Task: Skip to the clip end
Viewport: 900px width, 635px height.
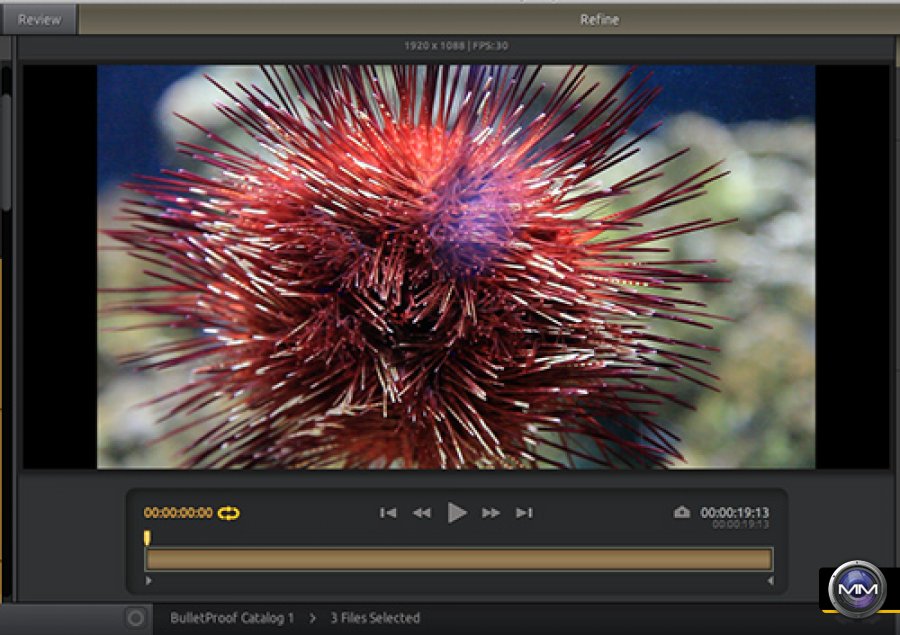Action: (524, 513)
